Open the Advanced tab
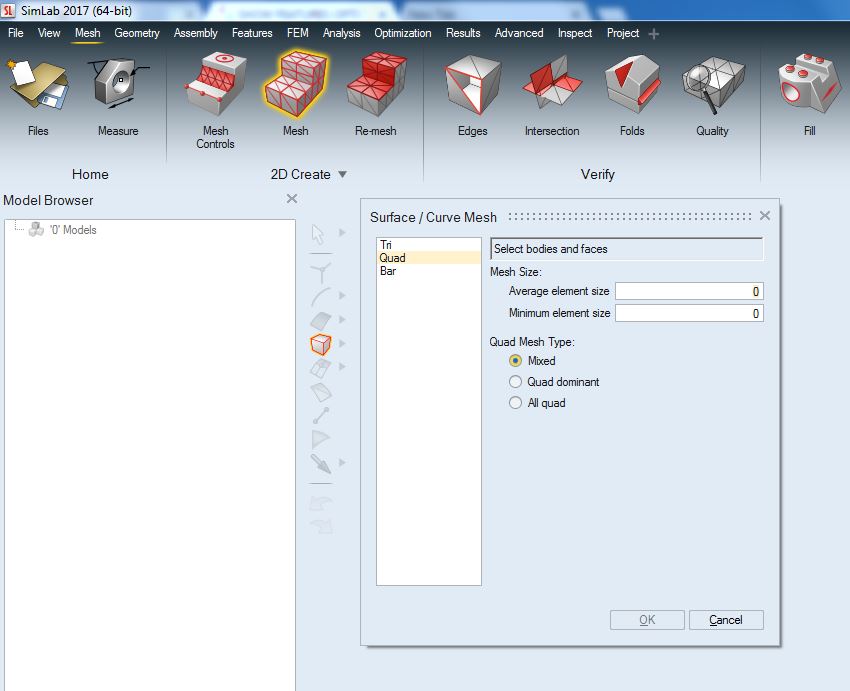 coord(519,33)
